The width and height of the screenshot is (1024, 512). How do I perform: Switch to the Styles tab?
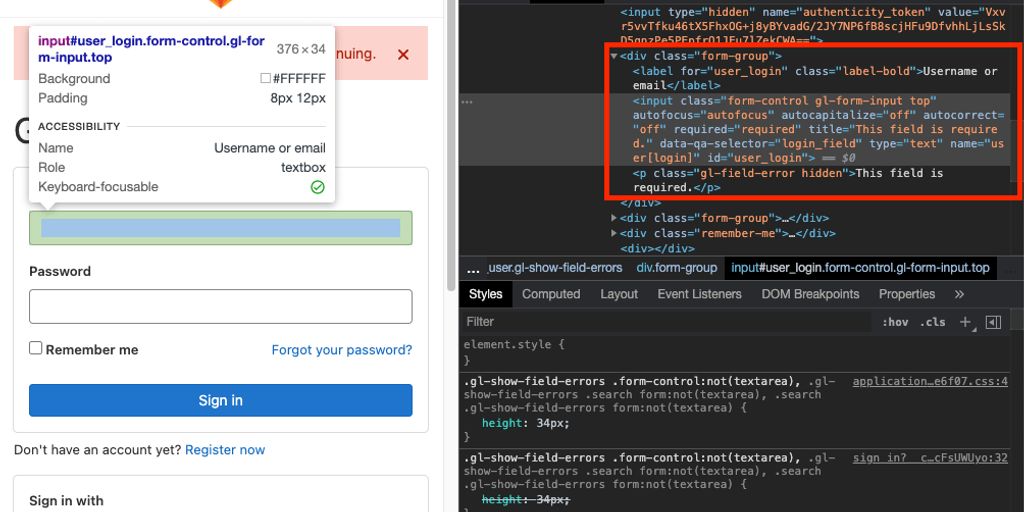pos(486,294)
